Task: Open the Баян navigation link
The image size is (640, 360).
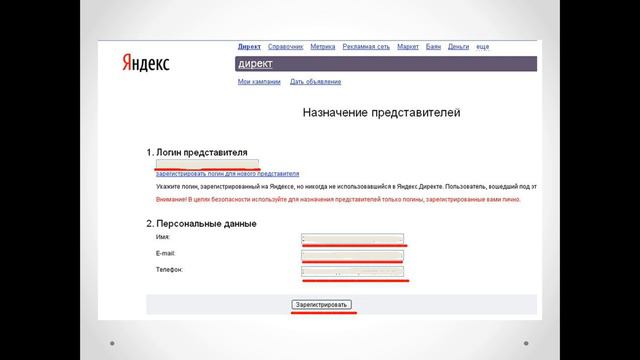Action: 433,47
